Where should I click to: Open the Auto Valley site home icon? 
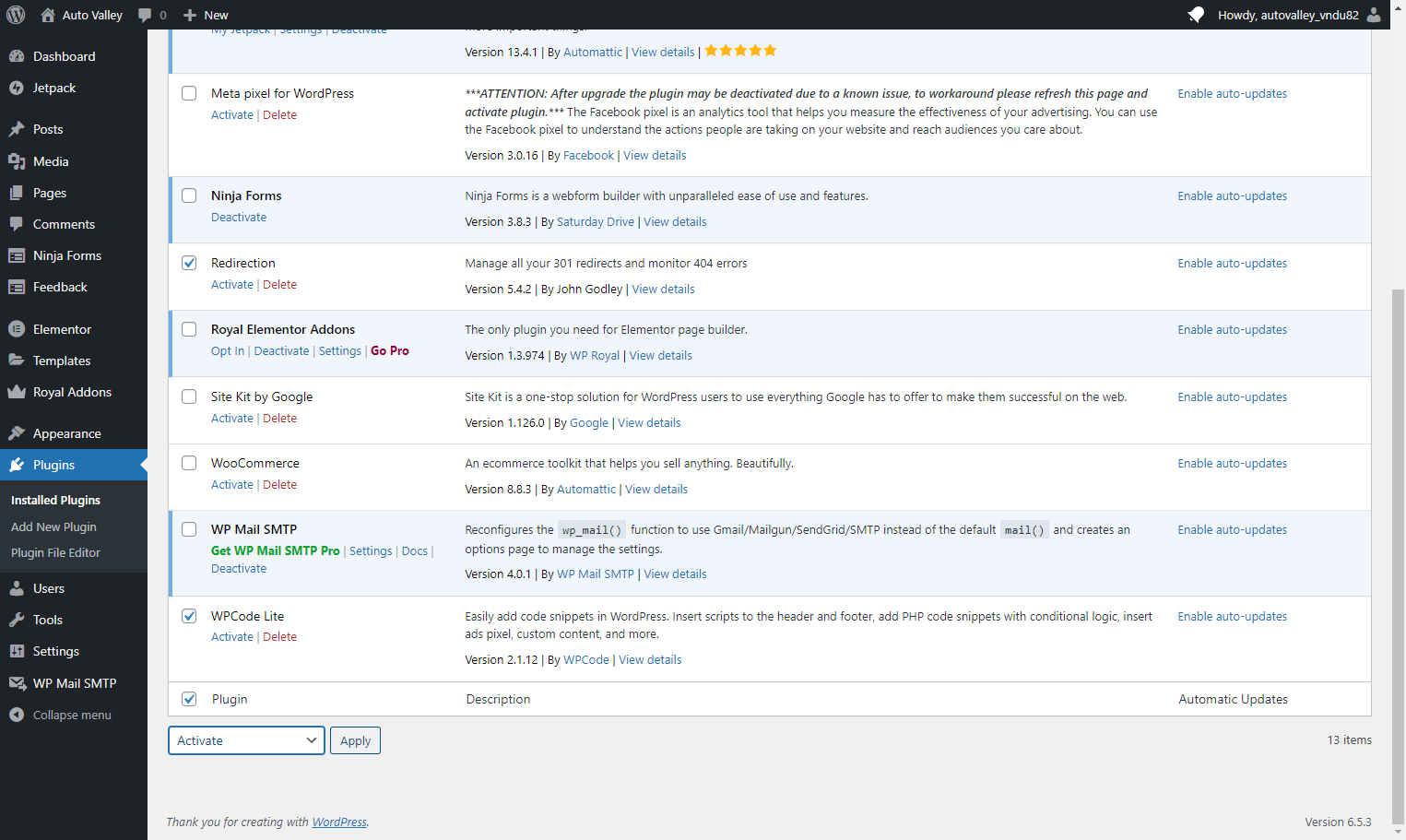[x=48, y=15]
